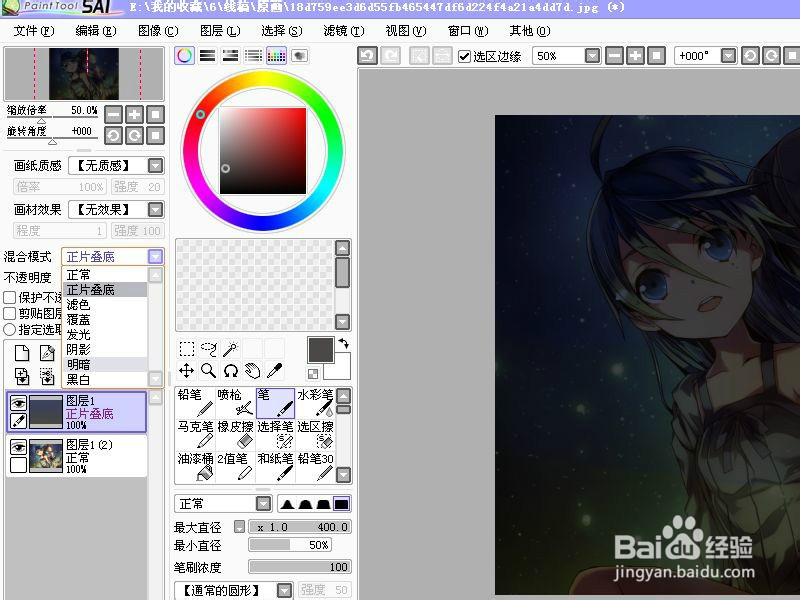
Task: Show the color swatches panel
Action: click(x=277, y=56)
